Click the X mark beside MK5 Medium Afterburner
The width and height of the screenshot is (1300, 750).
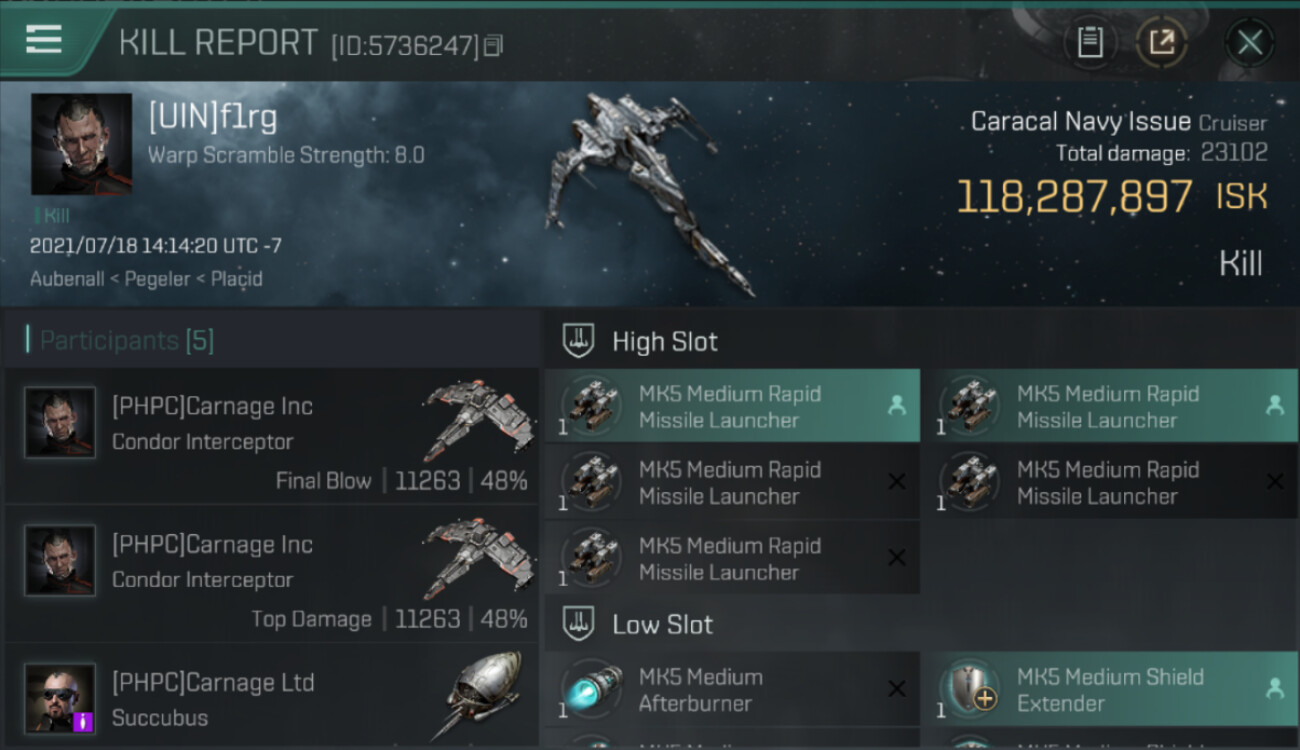click(x=897, y=689)
